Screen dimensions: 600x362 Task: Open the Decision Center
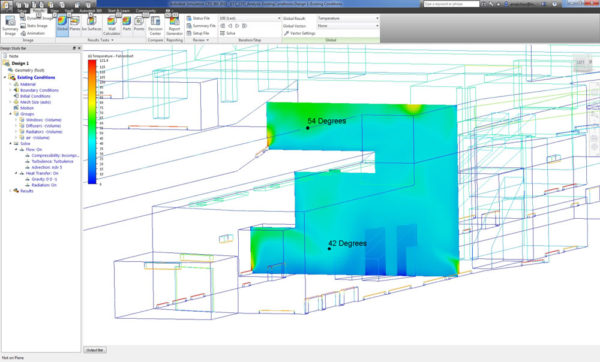point(155,25)
